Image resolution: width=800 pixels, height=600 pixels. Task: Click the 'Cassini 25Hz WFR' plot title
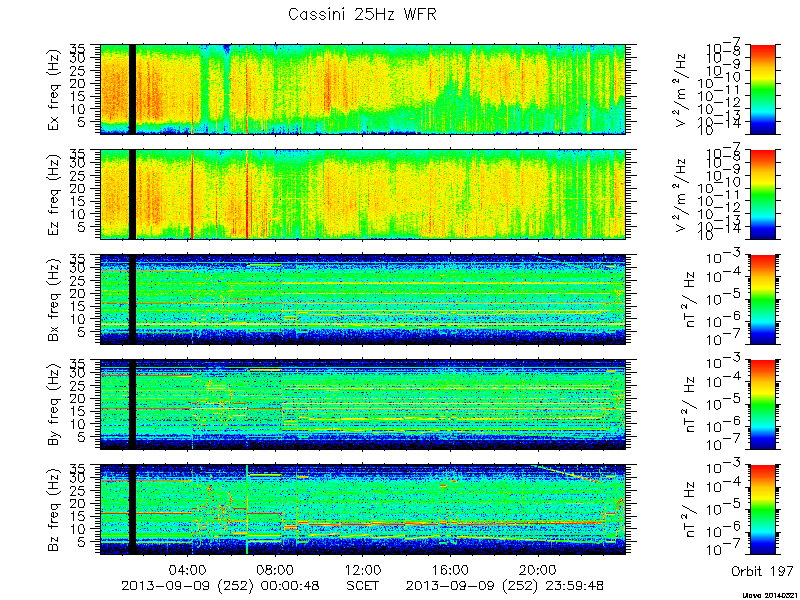[x=362, y=14]
